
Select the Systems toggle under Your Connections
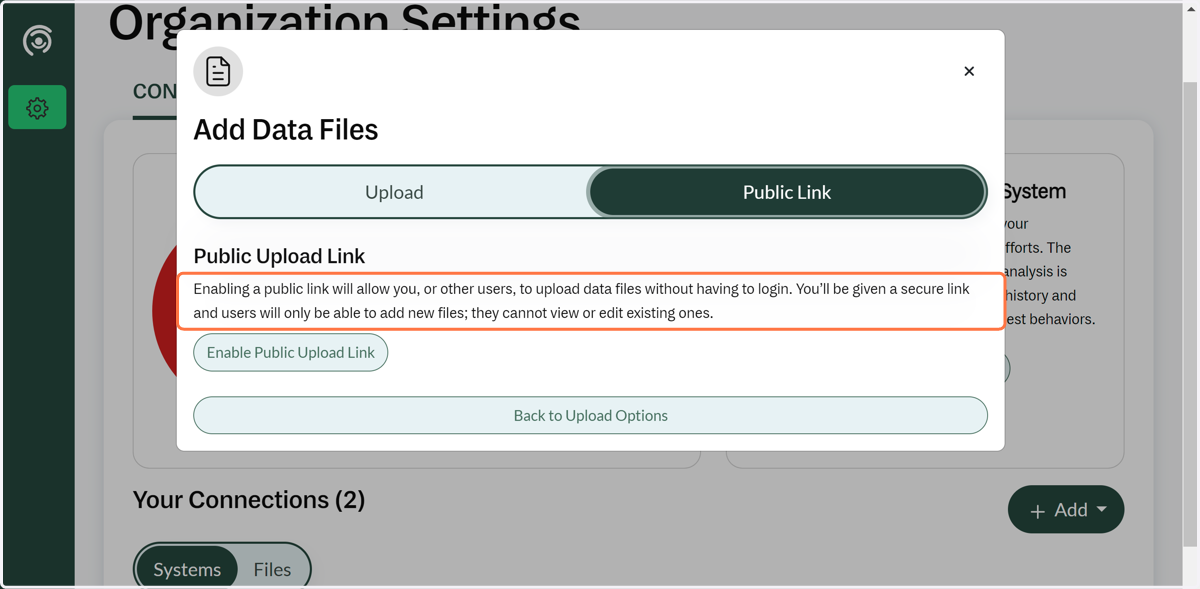[x=187, y=569]
